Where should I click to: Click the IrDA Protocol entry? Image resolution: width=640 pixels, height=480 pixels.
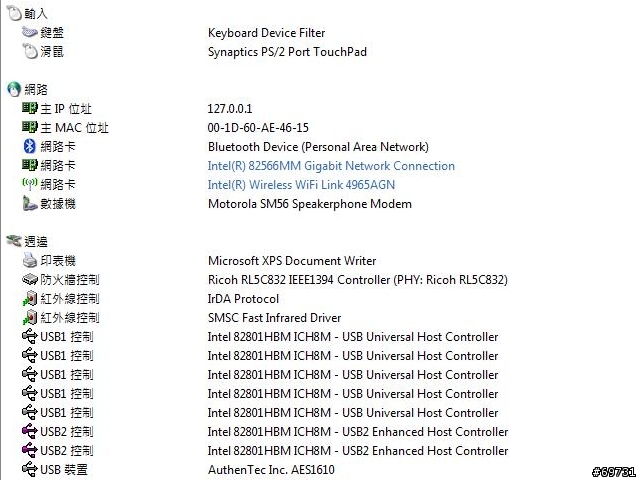coord(243,299)
